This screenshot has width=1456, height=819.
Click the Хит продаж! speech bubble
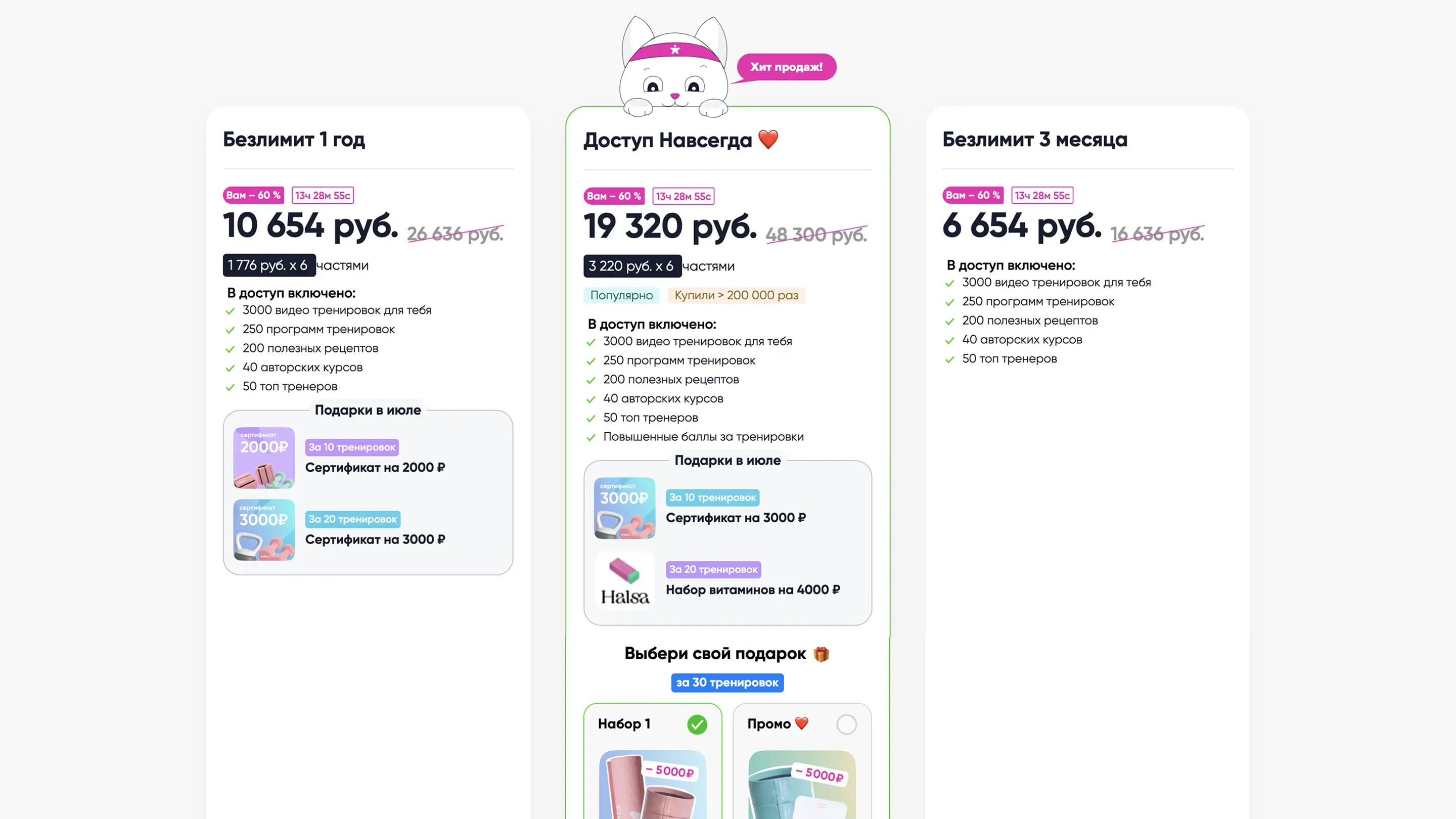[786, 67]
